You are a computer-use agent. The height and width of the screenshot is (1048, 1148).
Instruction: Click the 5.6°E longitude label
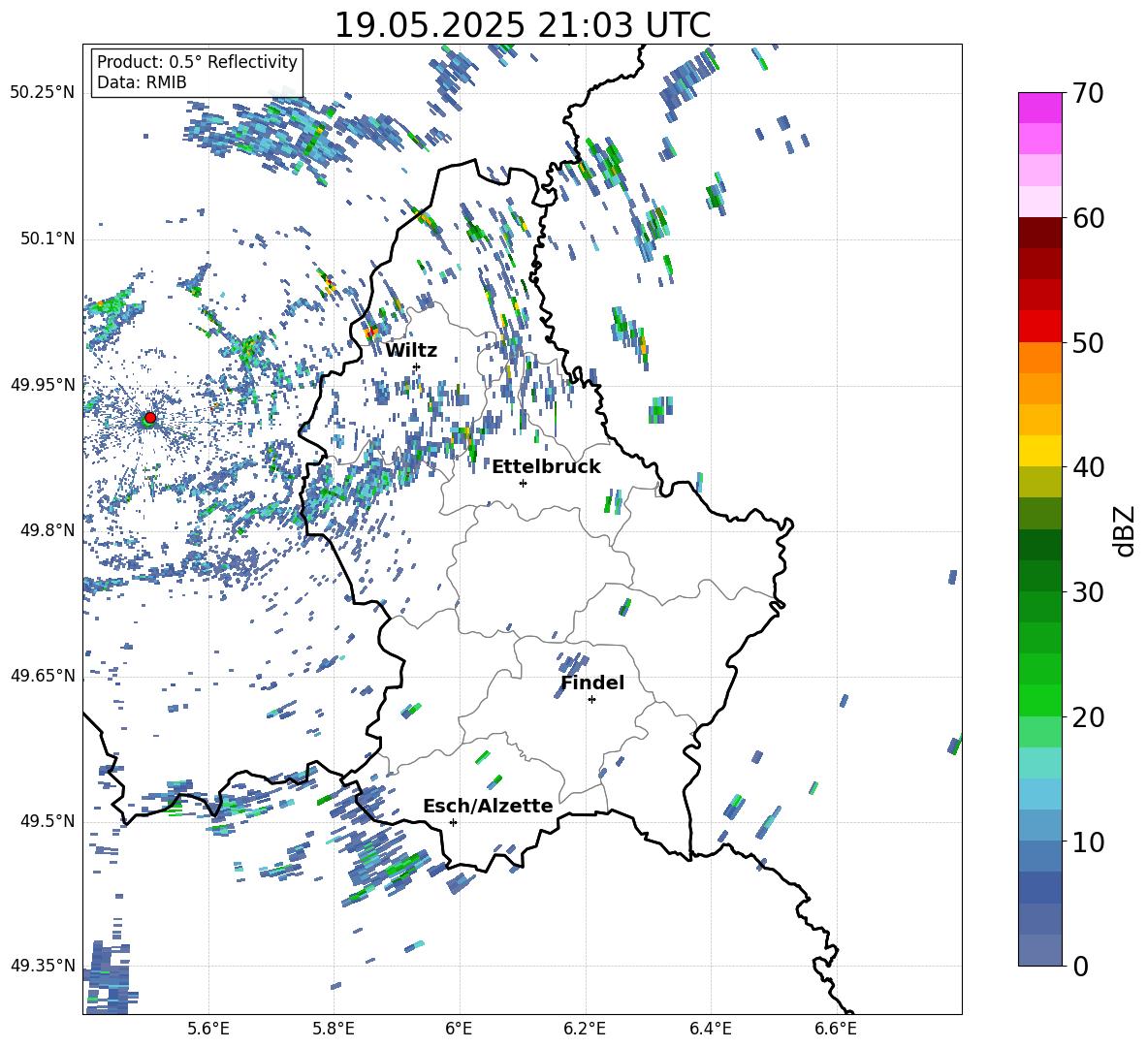[208, 1029]
